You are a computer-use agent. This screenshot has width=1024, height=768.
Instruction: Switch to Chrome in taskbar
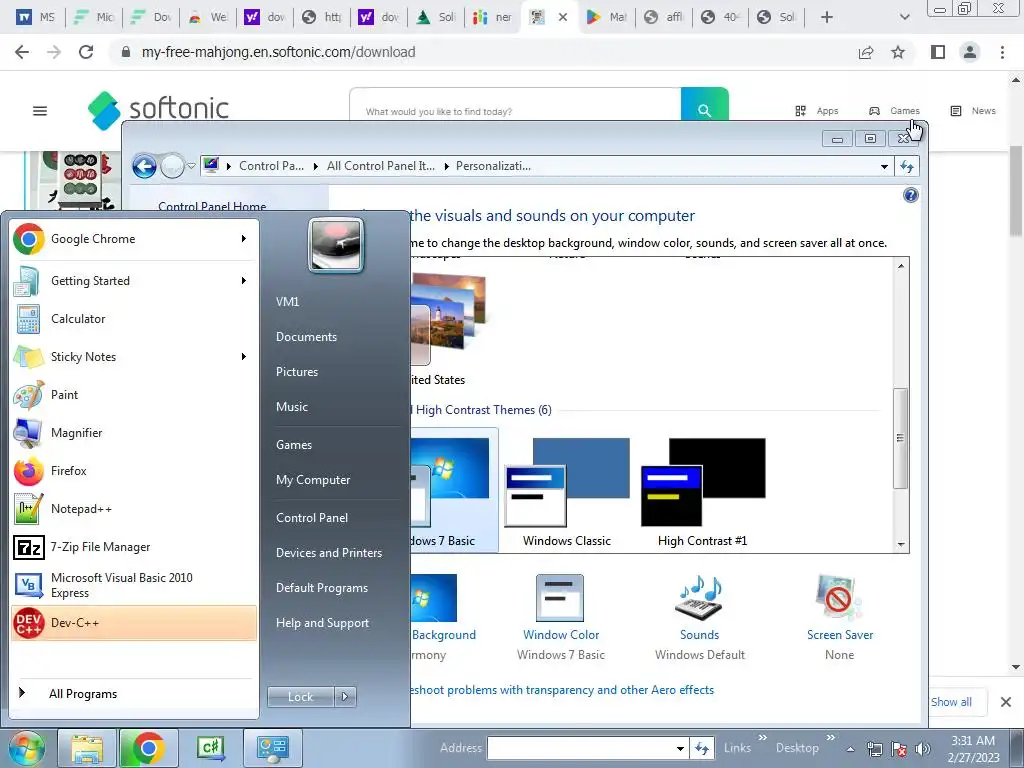pos(148,748)
